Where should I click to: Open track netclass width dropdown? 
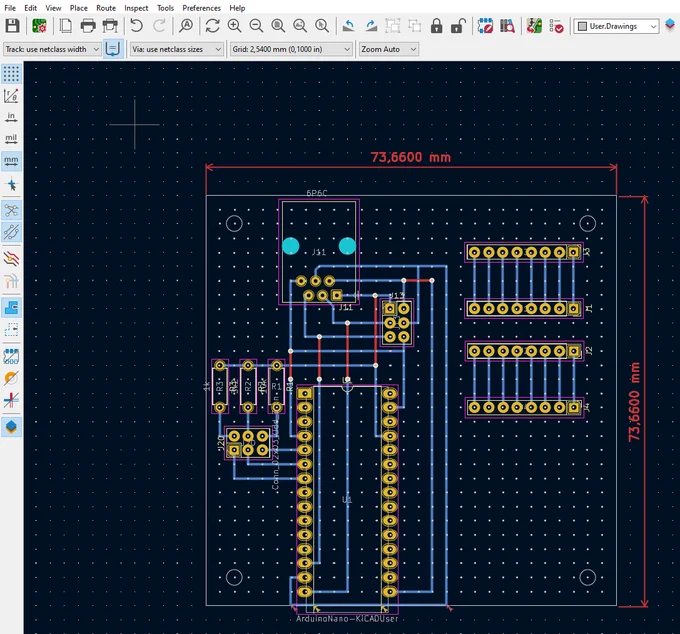52,49
